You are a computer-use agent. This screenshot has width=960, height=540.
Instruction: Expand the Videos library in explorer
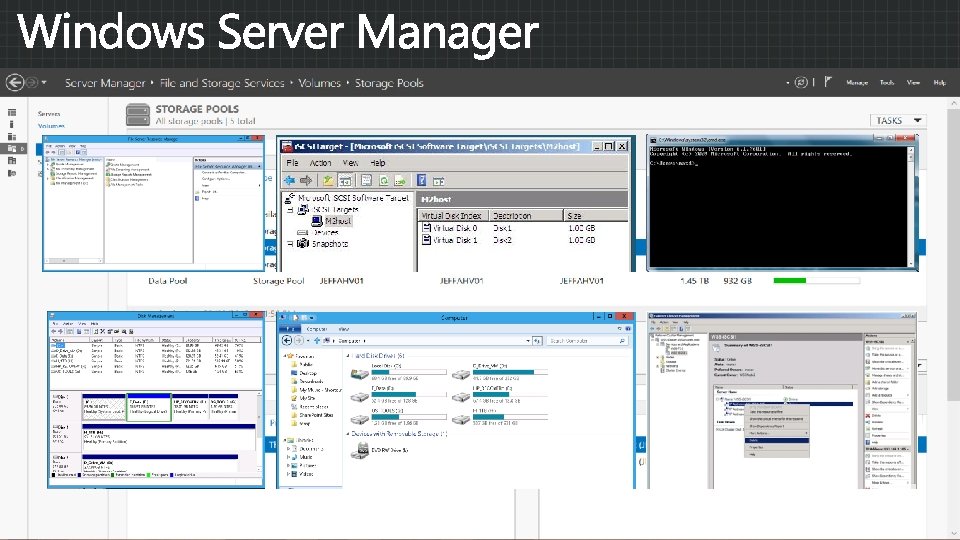288,474
